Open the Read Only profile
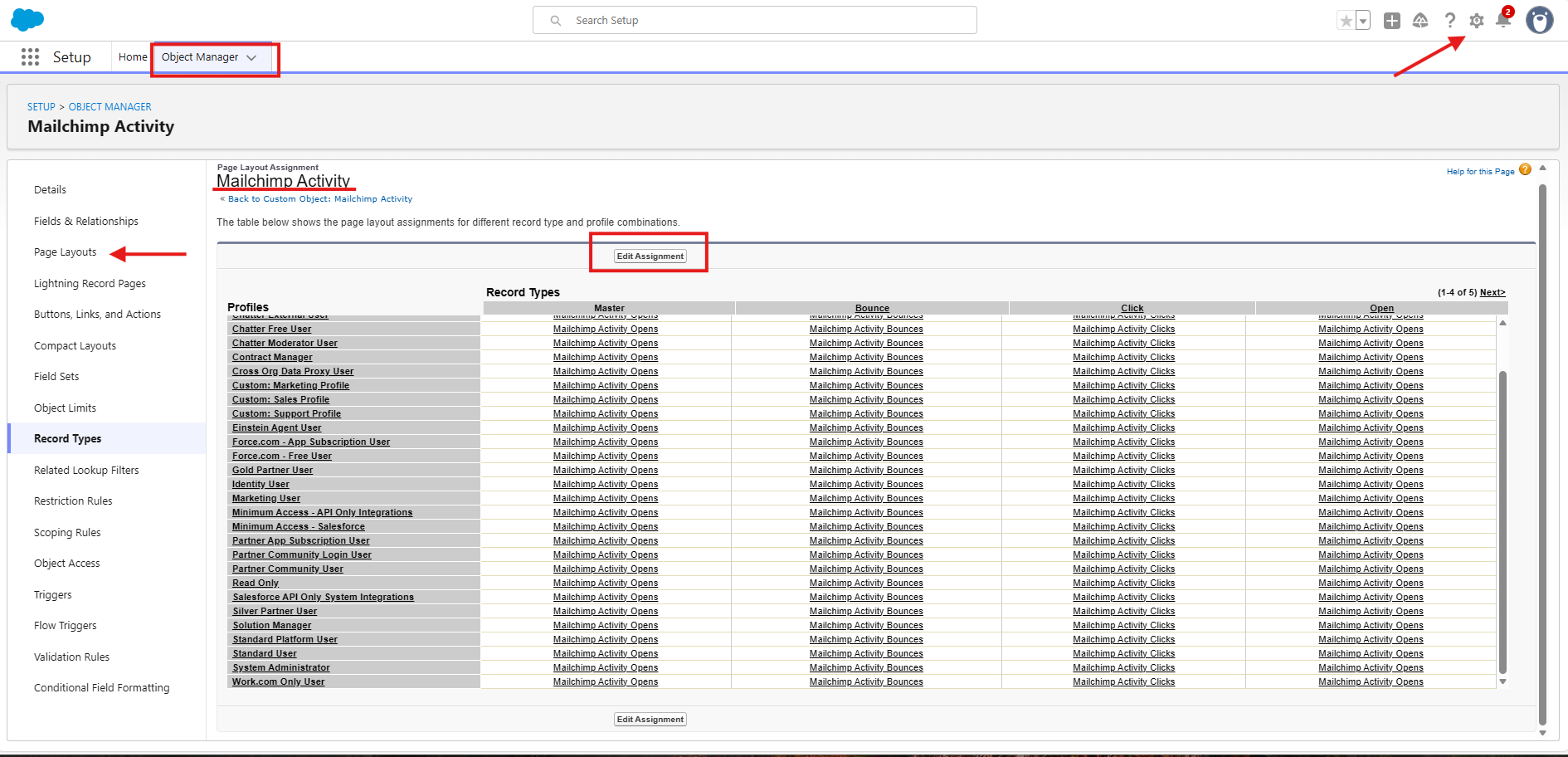 pyautogui.click(x=256, y=584)
